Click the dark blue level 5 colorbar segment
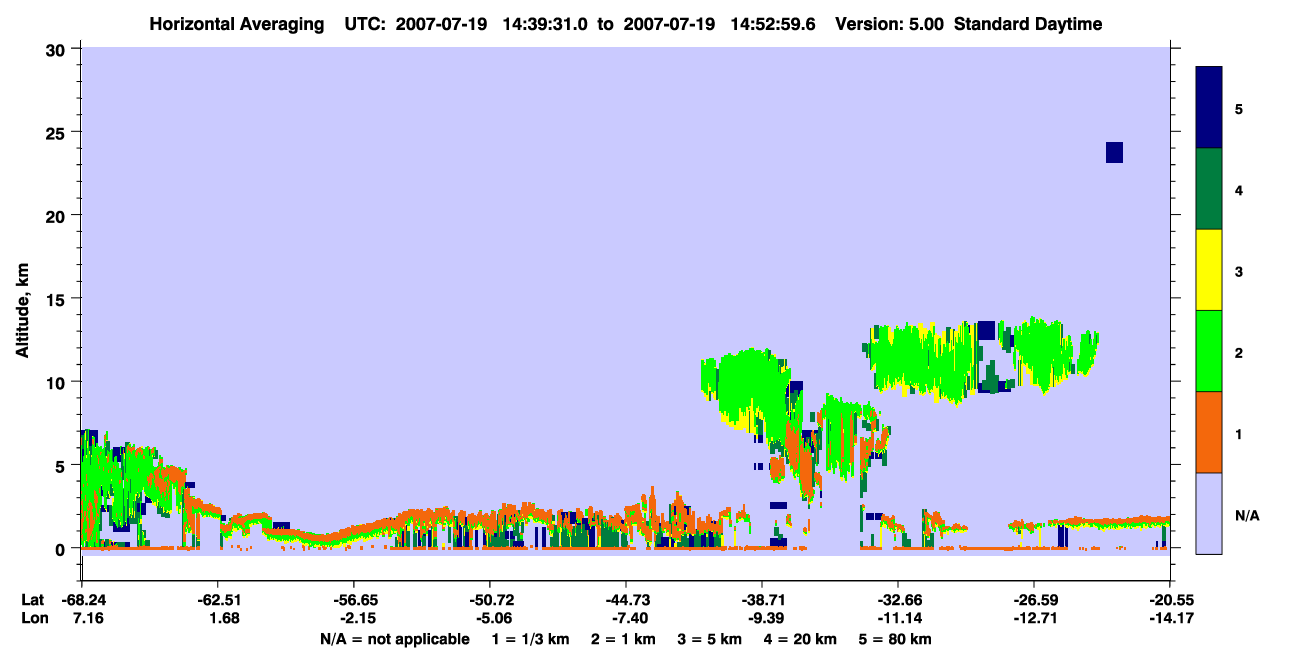 click(x=1209, y=108)
